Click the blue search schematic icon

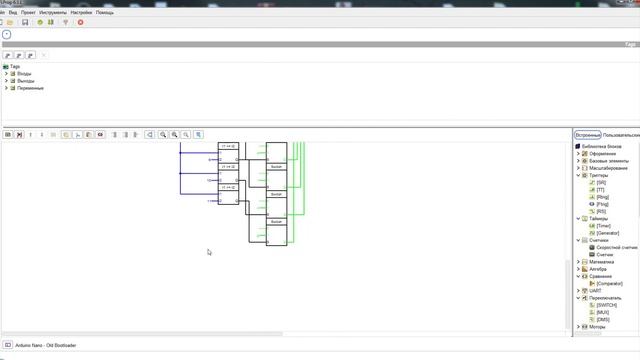(198, 135)
